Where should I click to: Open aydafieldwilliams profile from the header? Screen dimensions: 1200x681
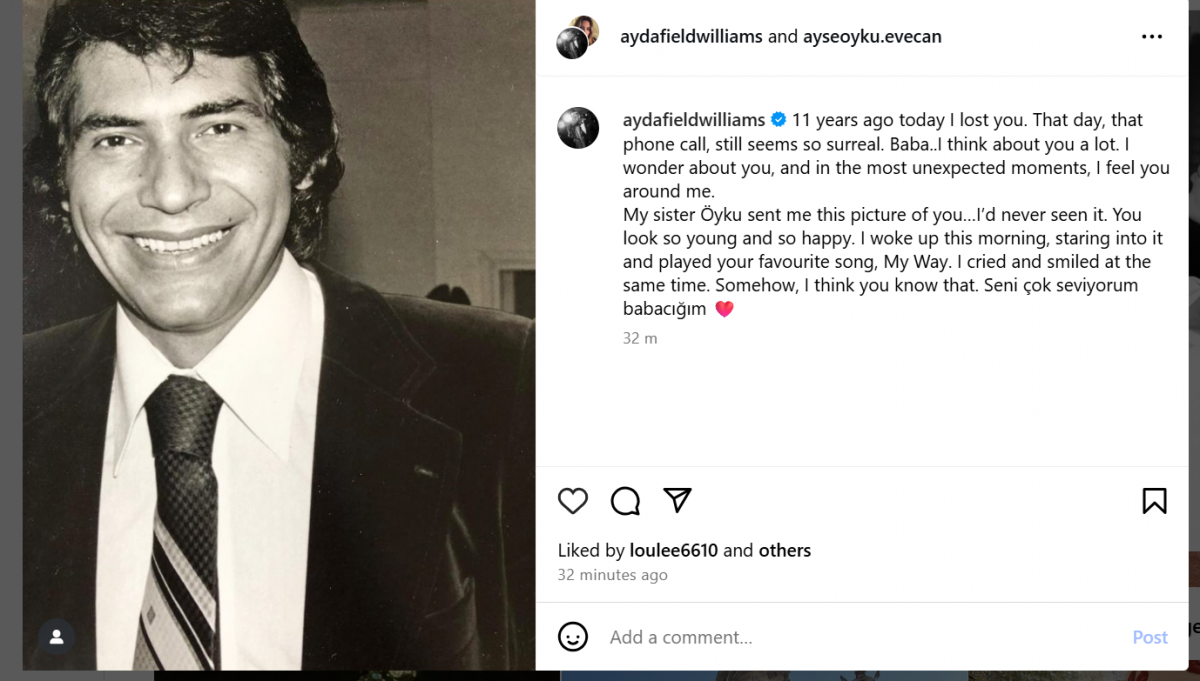pos(692,37)
